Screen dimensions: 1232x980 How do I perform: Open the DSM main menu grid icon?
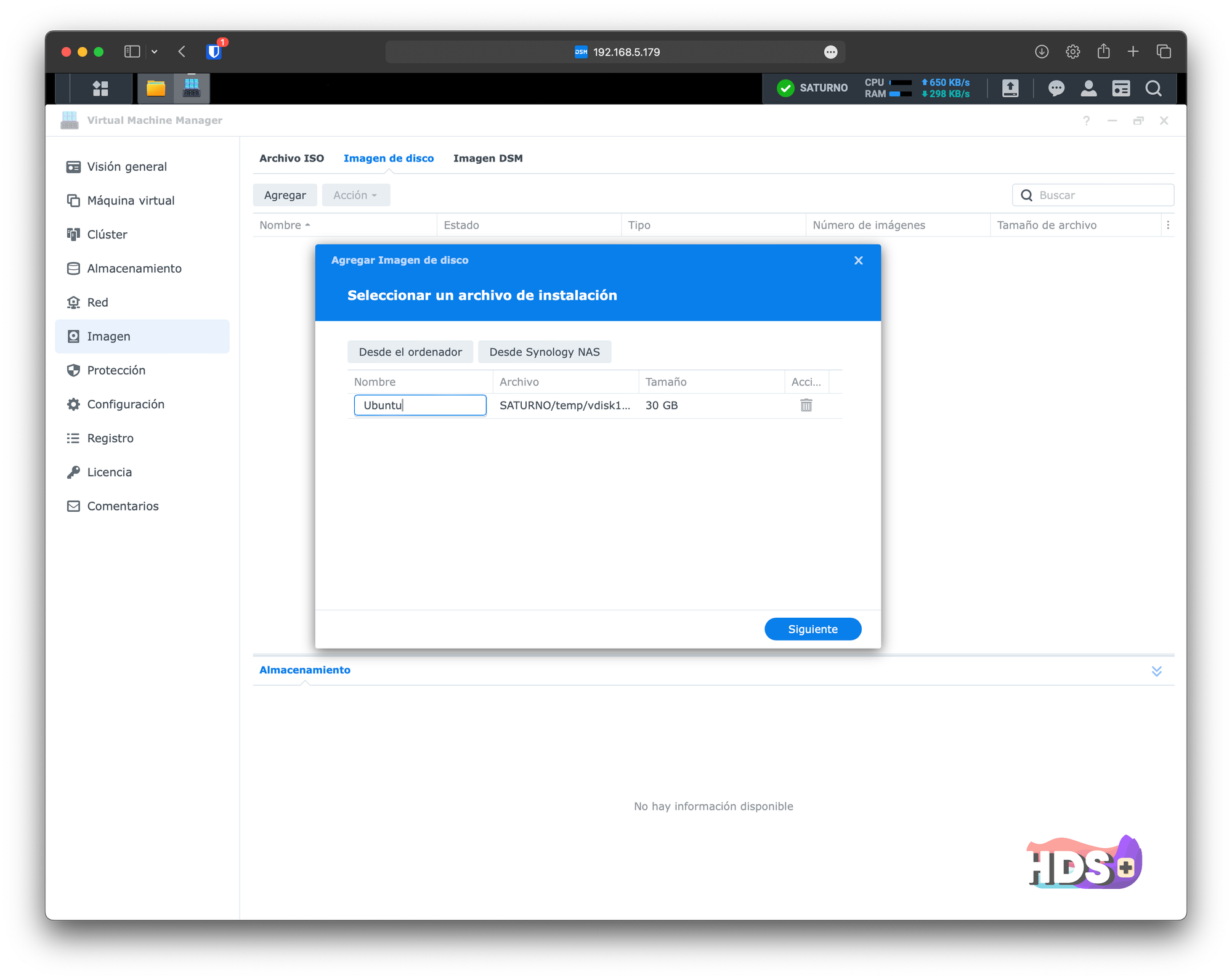pos(101,88)
